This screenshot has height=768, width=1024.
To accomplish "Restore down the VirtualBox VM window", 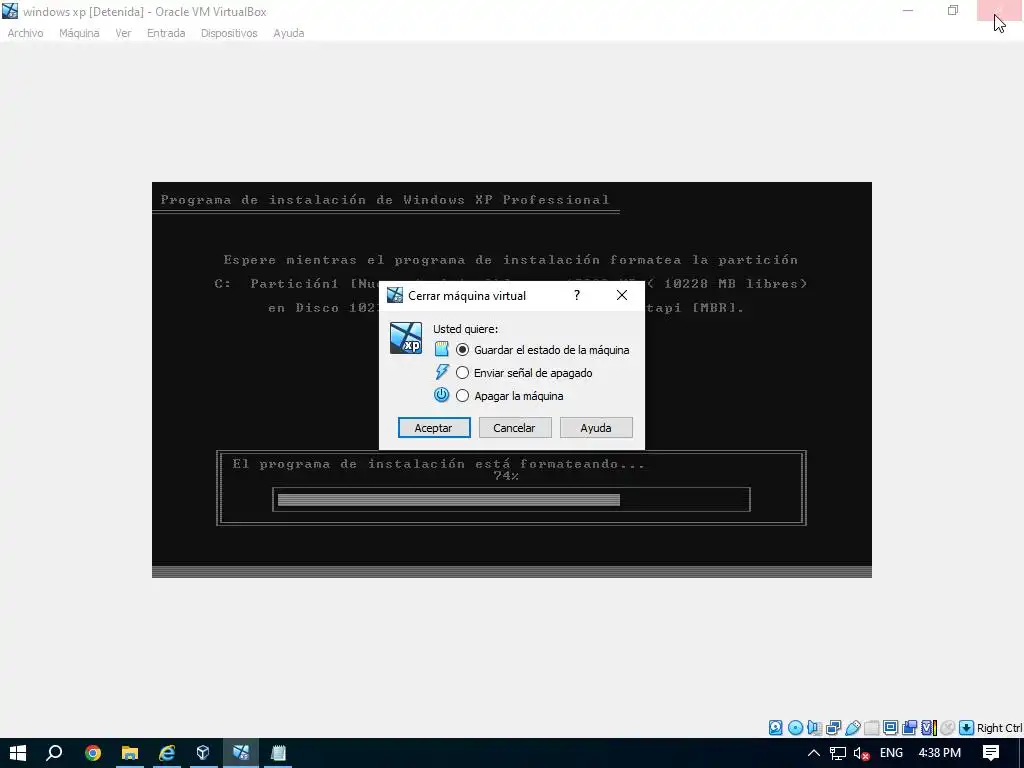I will [953, 10].
